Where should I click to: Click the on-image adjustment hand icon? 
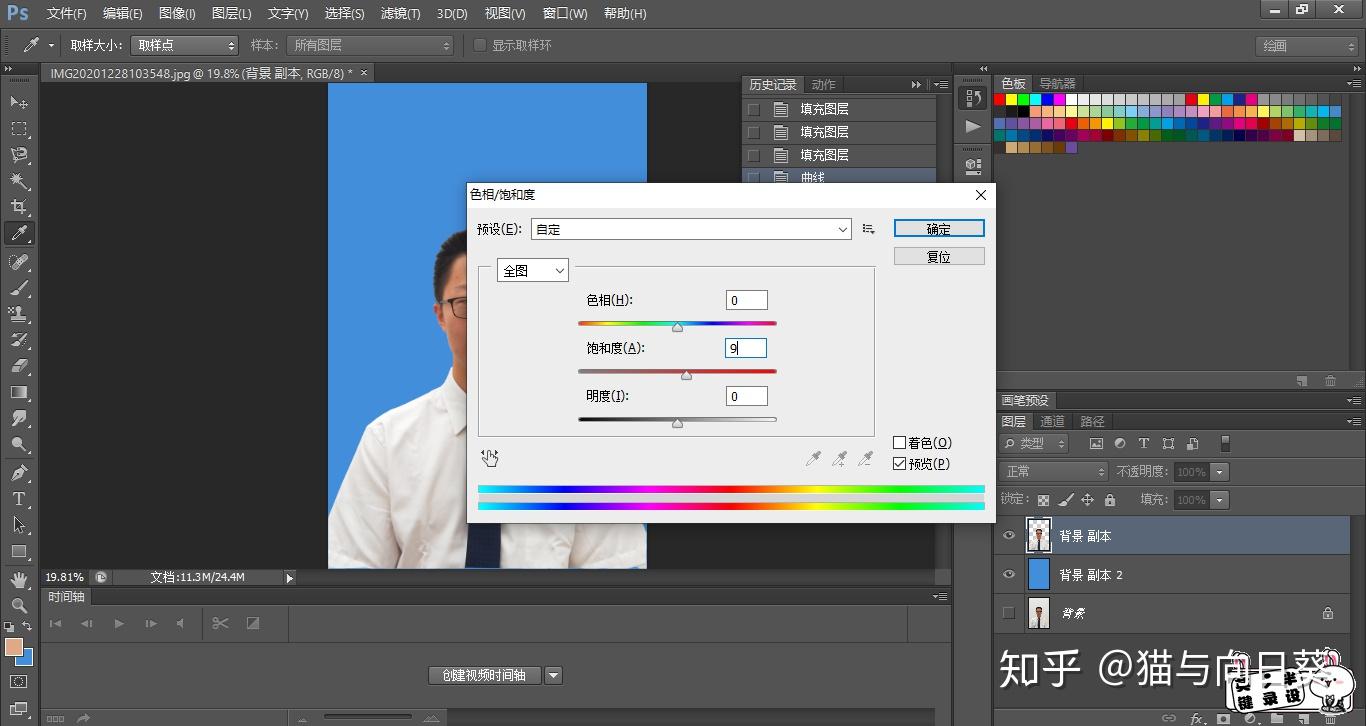click(489, 458)
